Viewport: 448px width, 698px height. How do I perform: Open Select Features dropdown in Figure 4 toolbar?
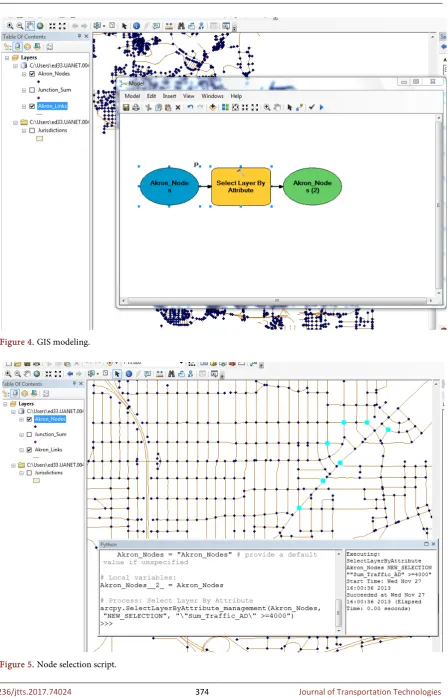click(104, 26)
